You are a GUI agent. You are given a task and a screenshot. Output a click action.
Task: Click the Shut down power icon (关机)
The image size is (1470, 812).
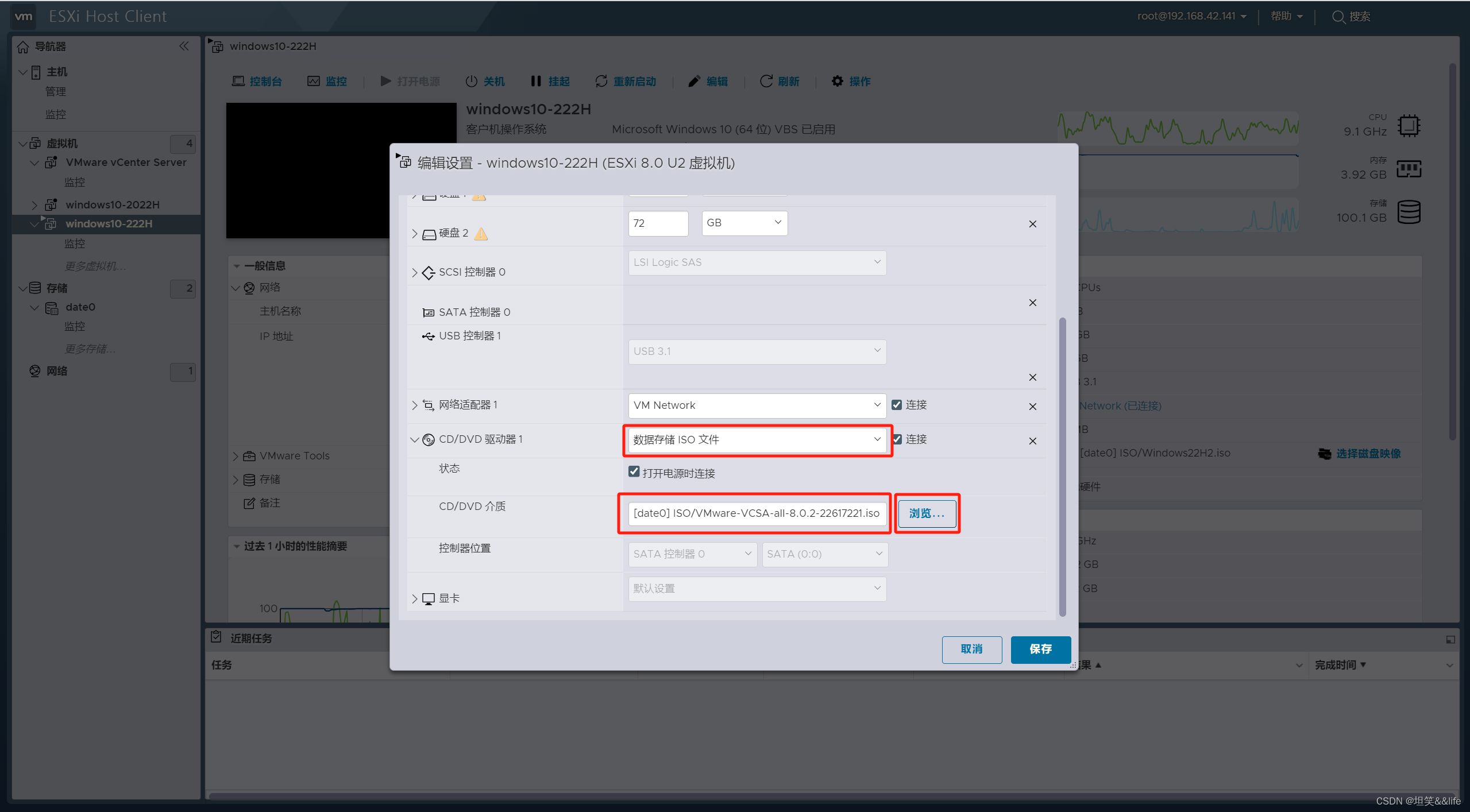[x=471, y=81]
